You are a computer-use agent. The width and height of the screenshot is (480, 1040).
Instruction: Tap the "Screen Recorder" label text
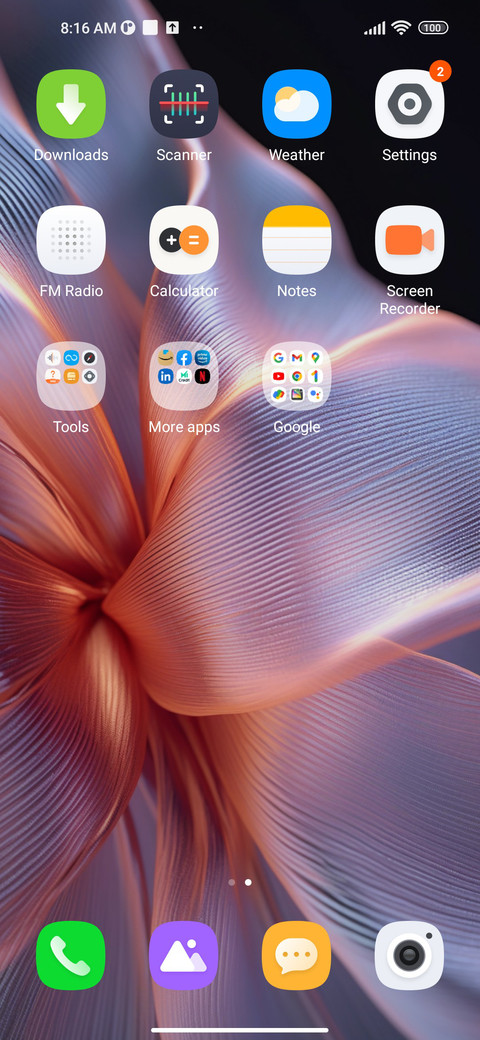click(x=410, y=300)
